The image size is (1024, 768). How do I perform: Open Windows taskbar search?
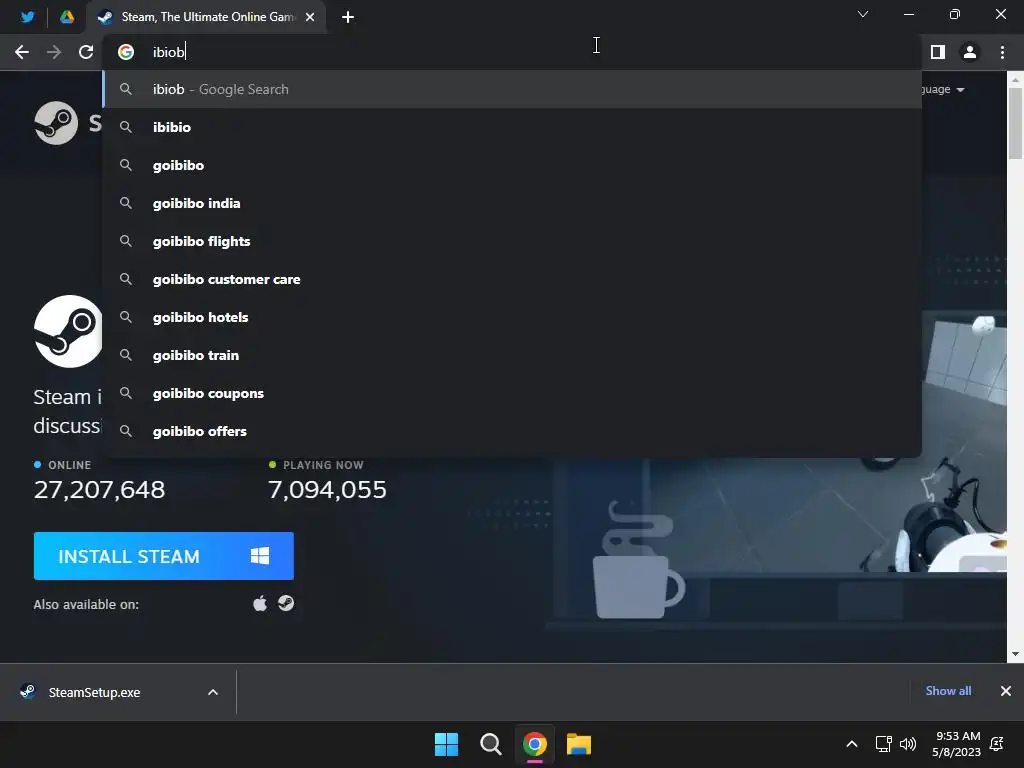[490, 744]
